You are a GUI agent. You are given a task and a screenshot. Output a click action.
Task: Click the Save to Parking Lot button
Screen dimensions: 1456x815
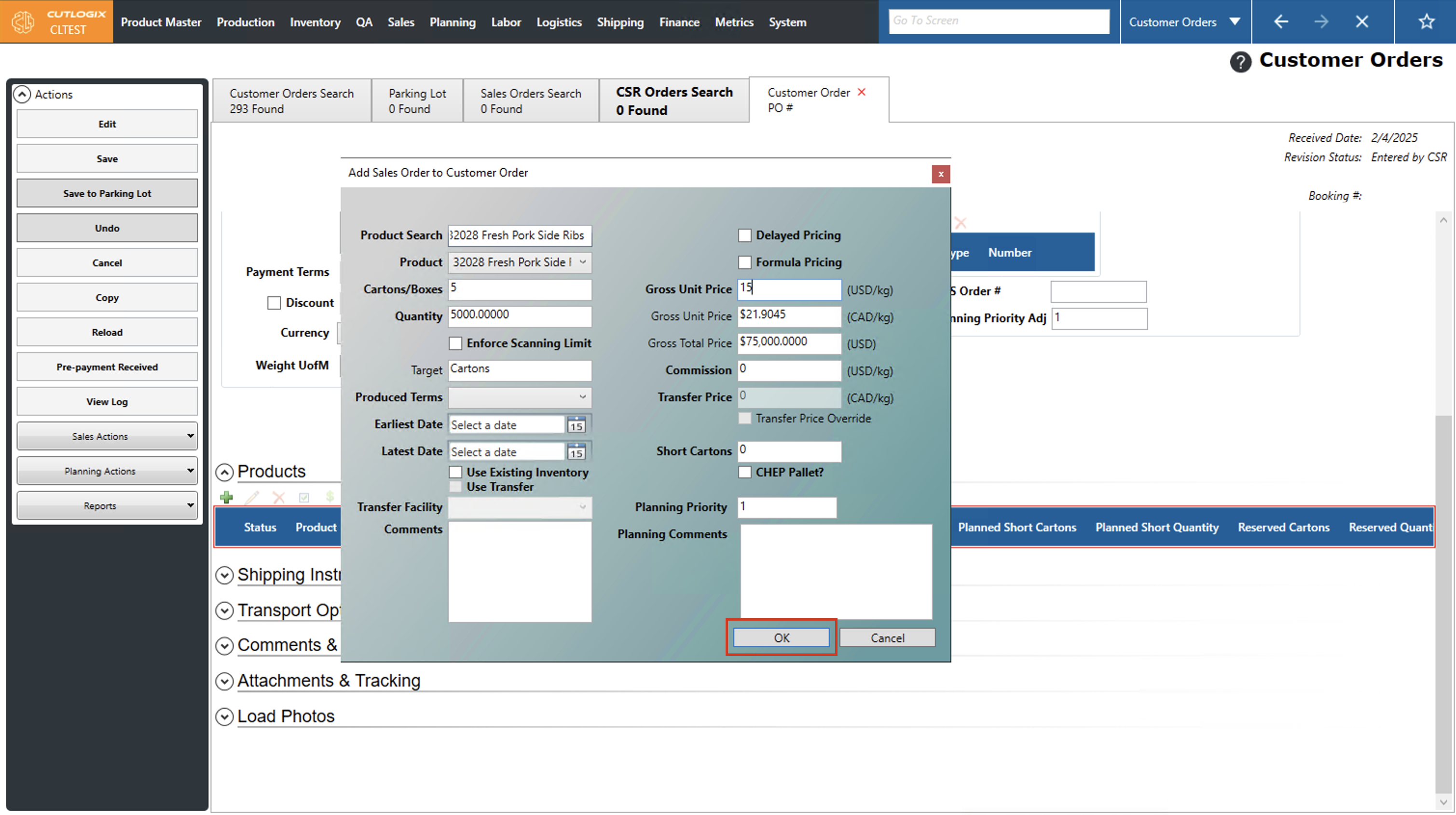107,193
